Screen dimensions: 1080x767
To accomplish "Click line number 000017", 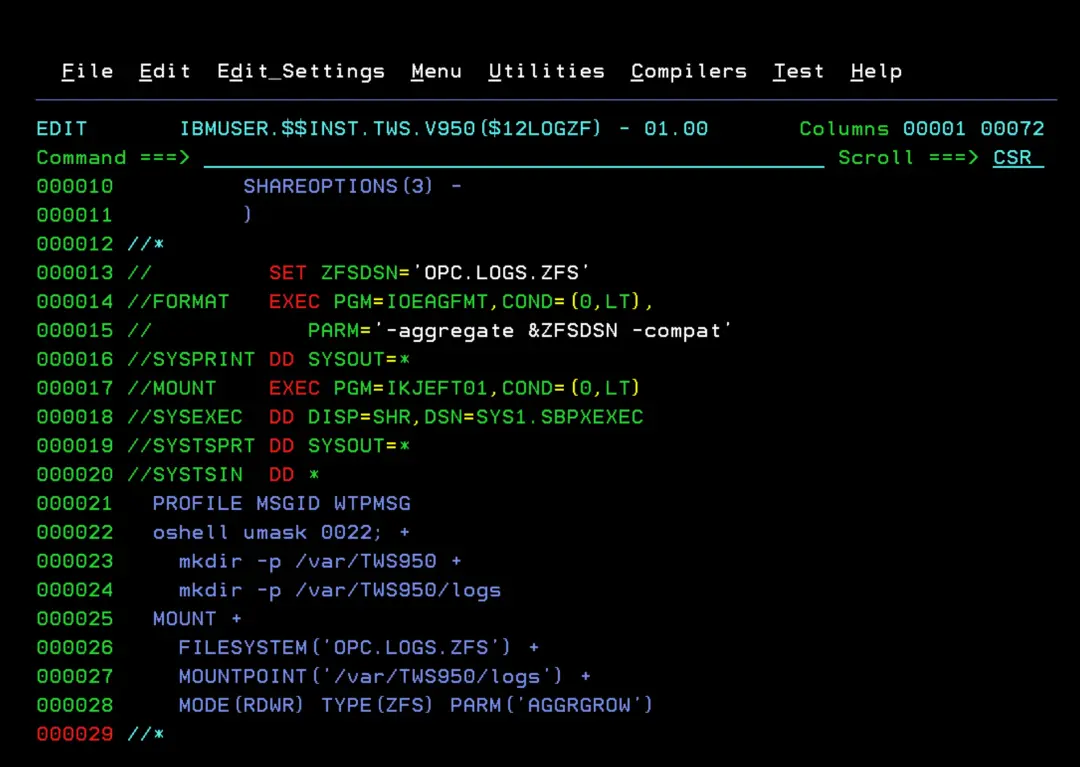I will 74,389.
